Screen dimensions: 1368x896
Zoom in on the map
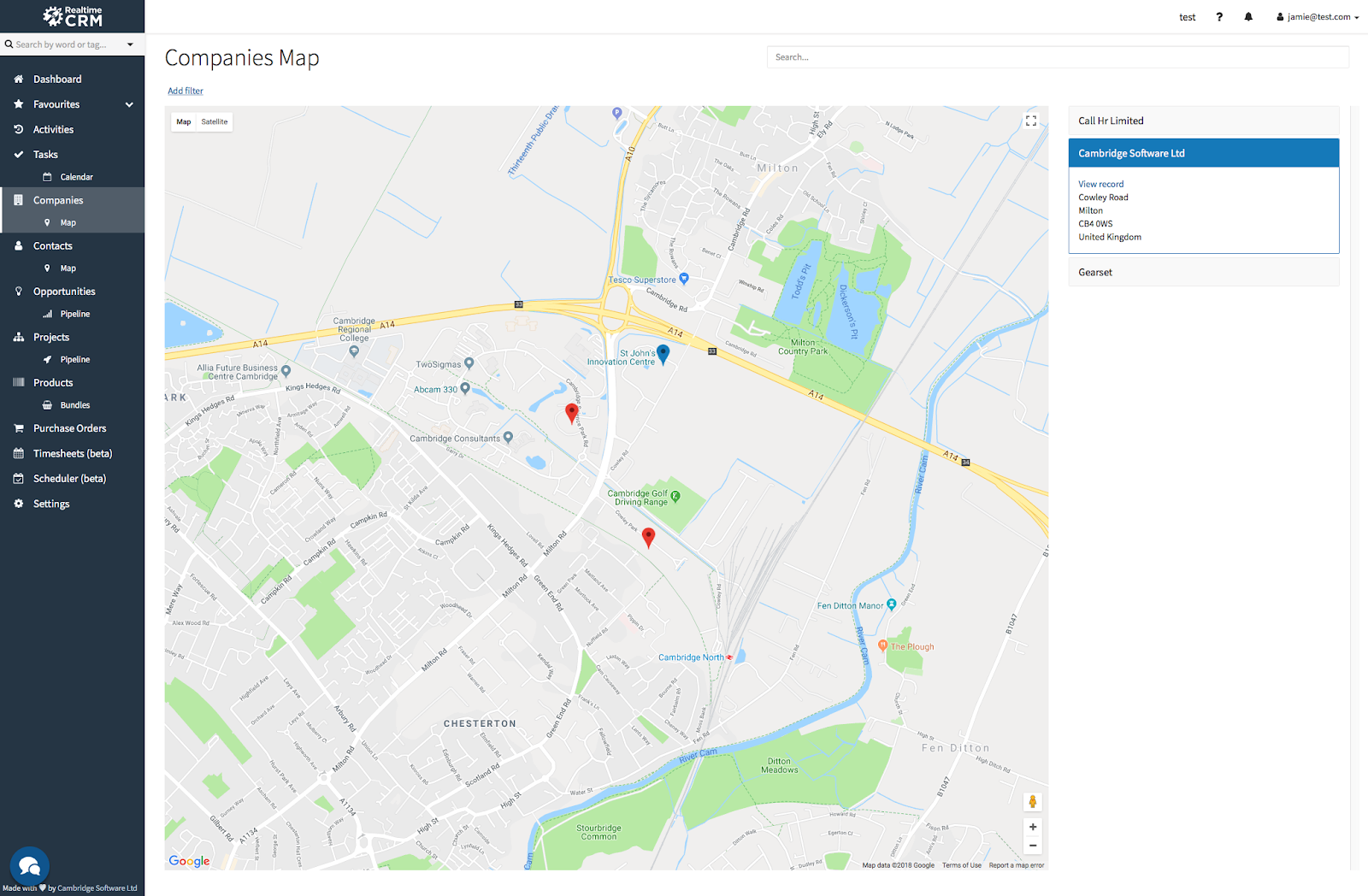(1033, 827)
